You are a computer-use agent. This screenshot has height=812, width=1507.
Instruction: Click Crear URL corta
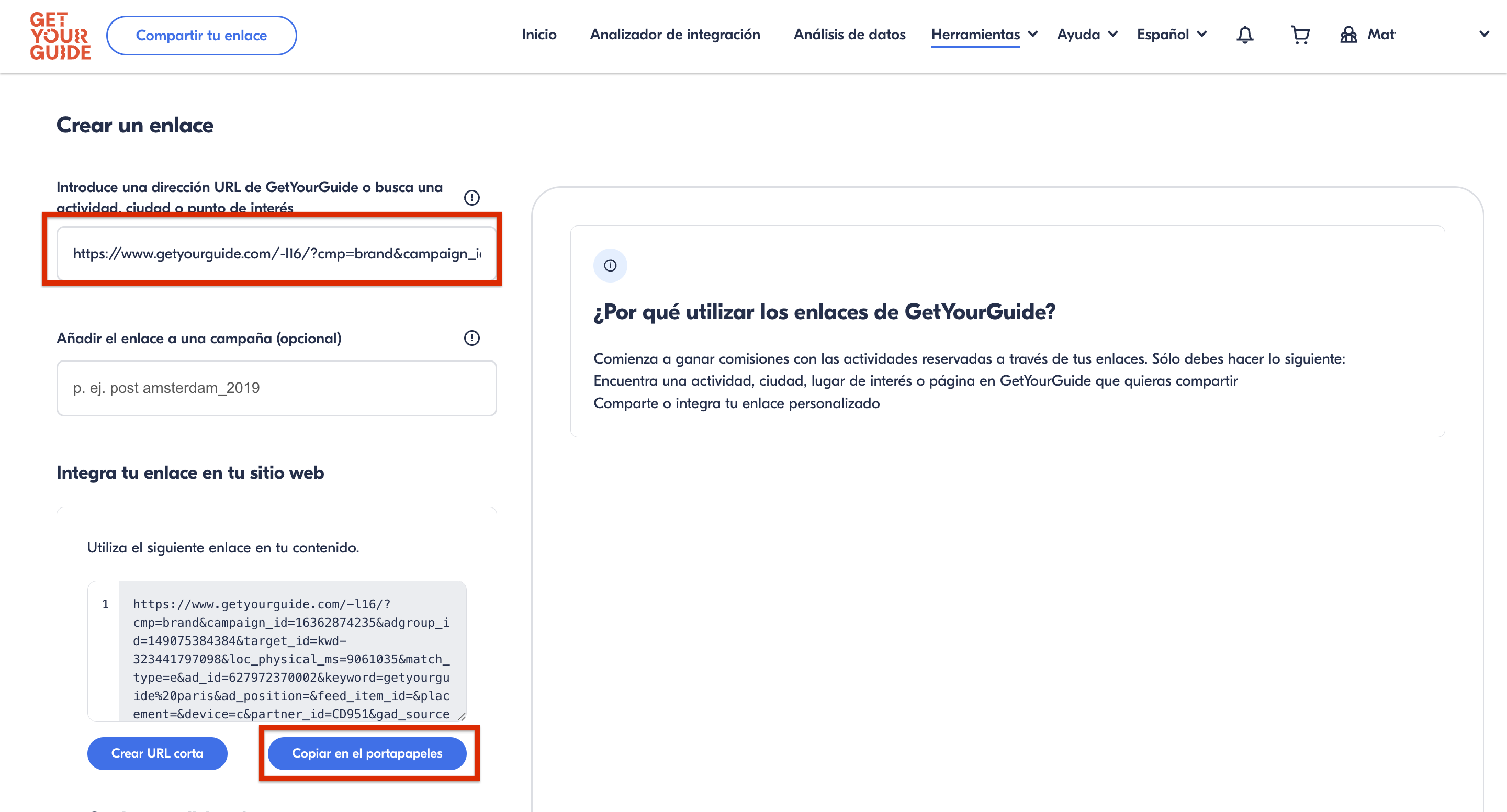157,753
